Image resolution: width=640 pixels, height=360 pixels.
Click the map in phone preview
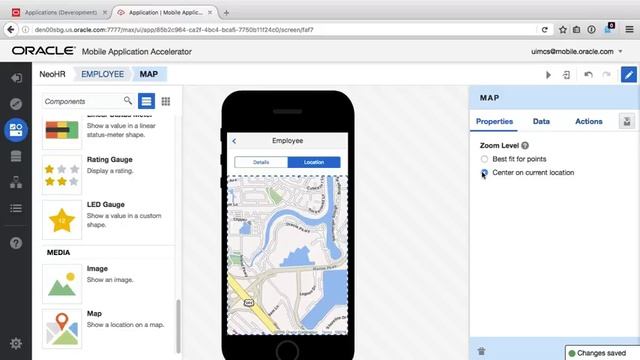[287, 255]
